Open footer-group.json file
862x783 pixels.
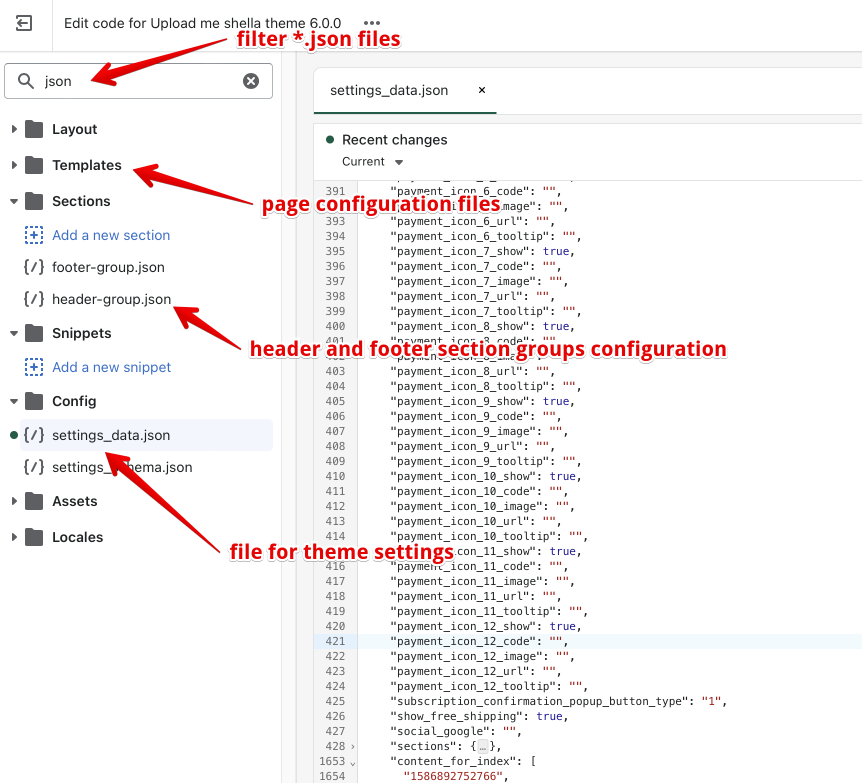pyautogui.click(x=108, y=267)
